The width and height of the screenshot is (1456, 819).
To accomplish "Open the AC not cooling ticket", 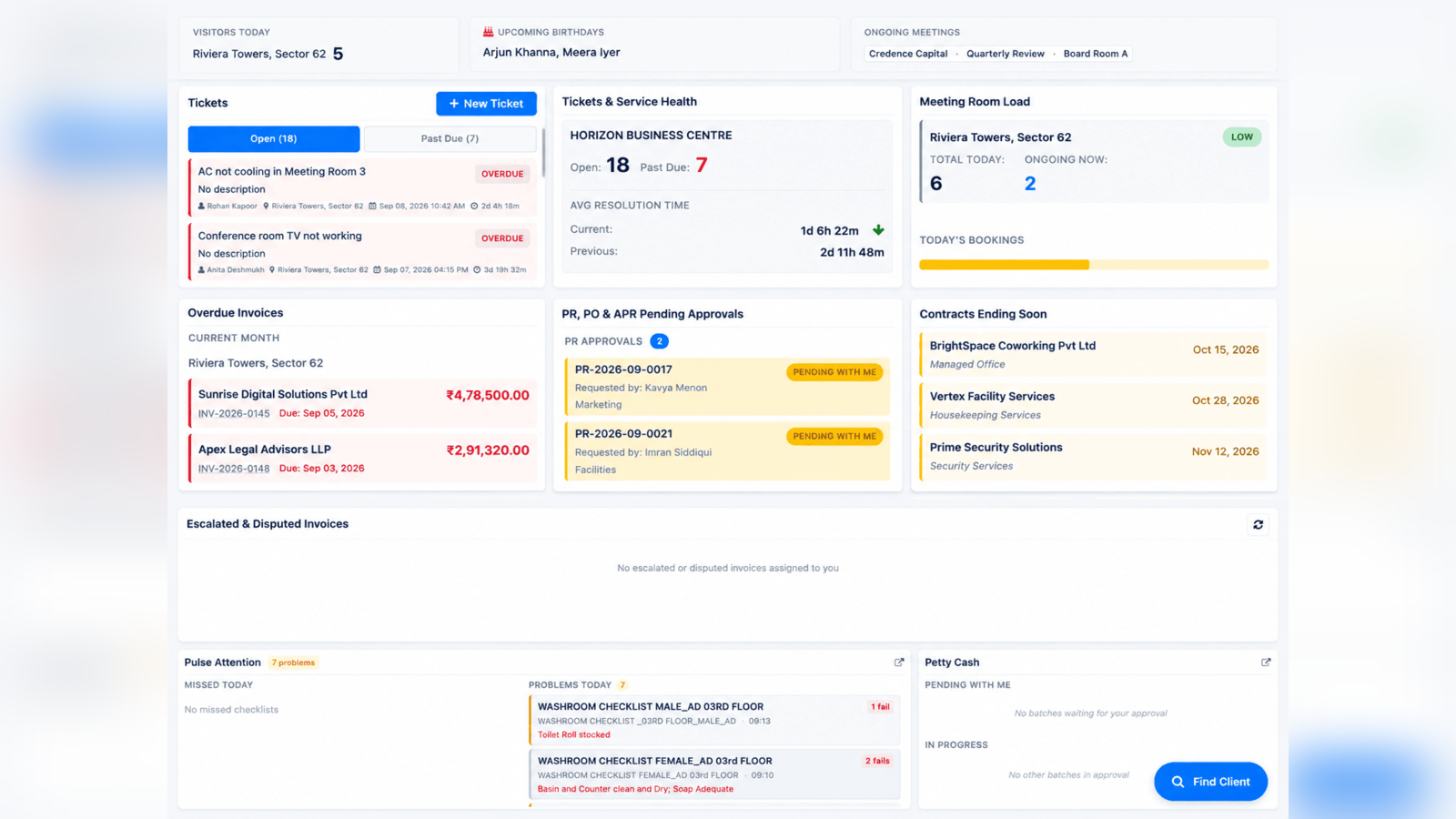I will click(362, 187).
